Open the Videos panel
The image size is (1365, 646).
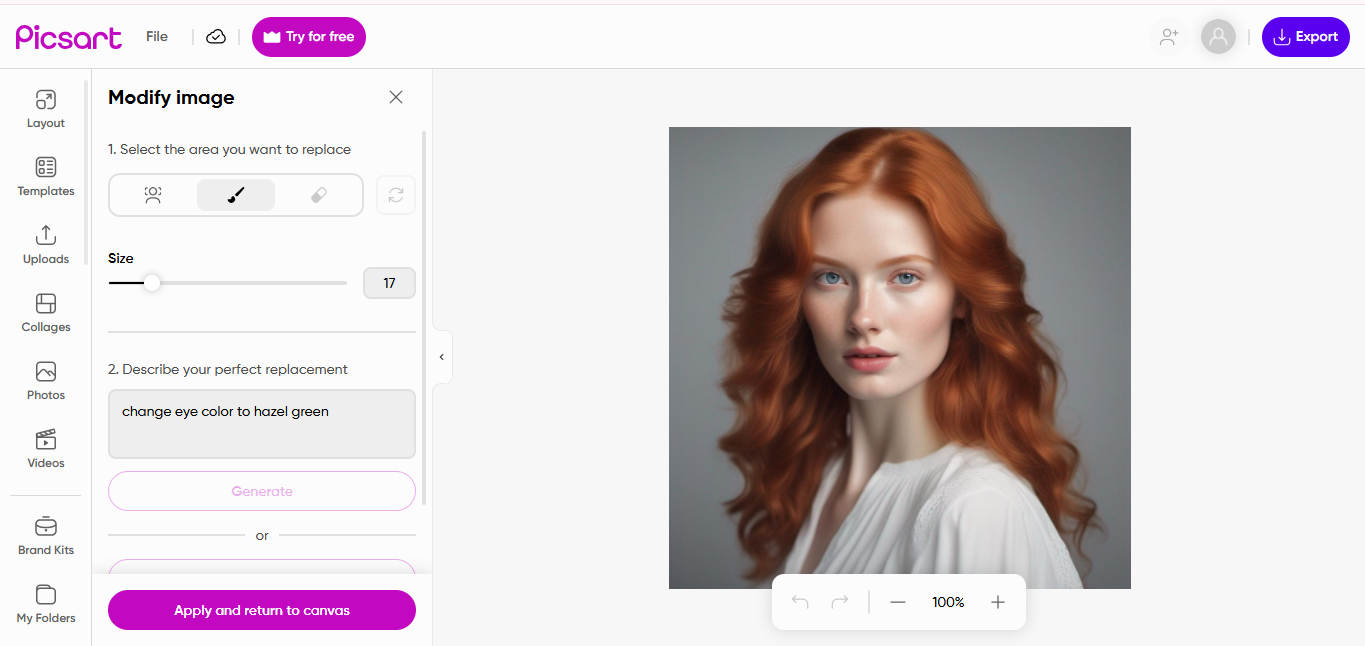click(45, 448)
